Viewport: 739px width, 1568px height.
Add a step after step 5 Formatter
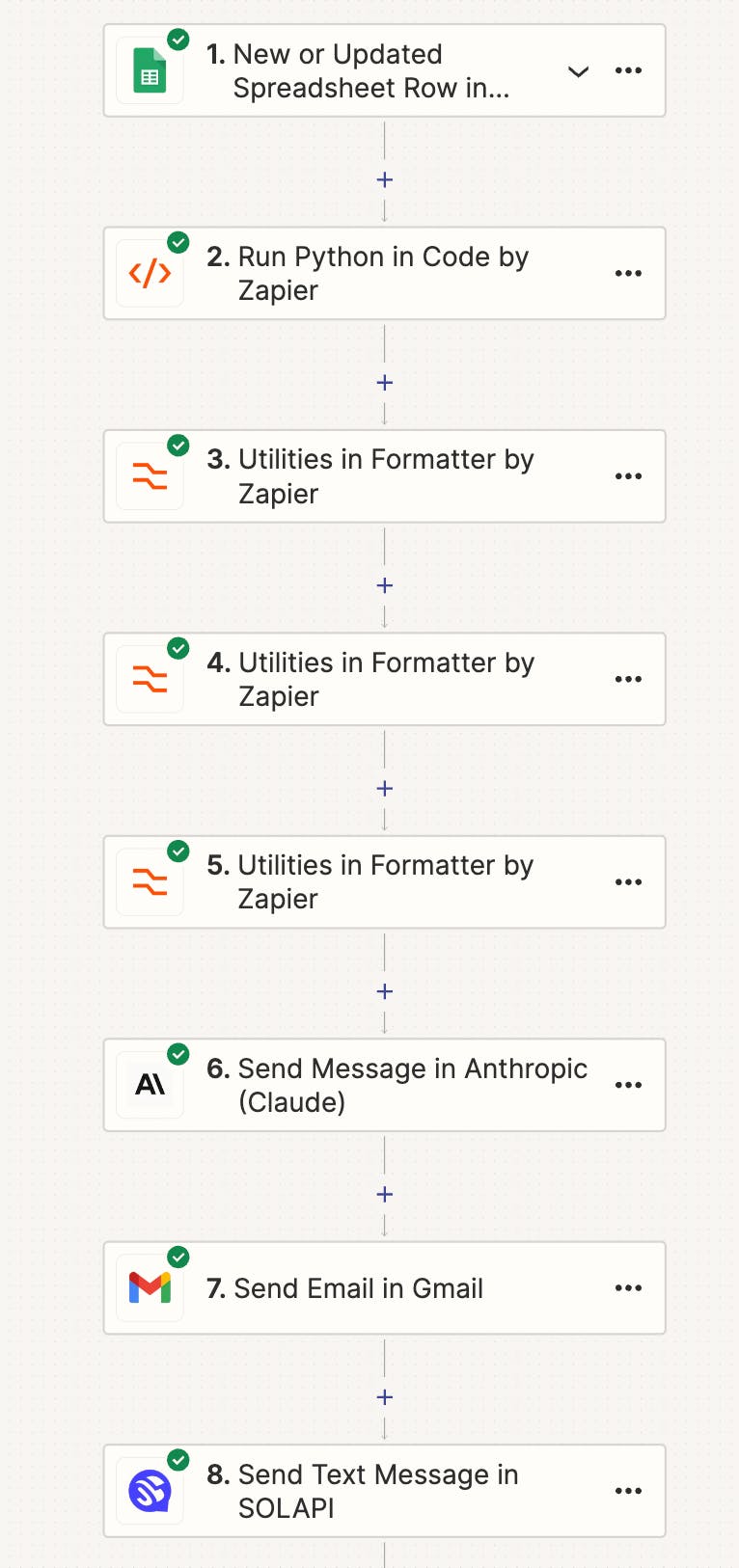point(385,991)
